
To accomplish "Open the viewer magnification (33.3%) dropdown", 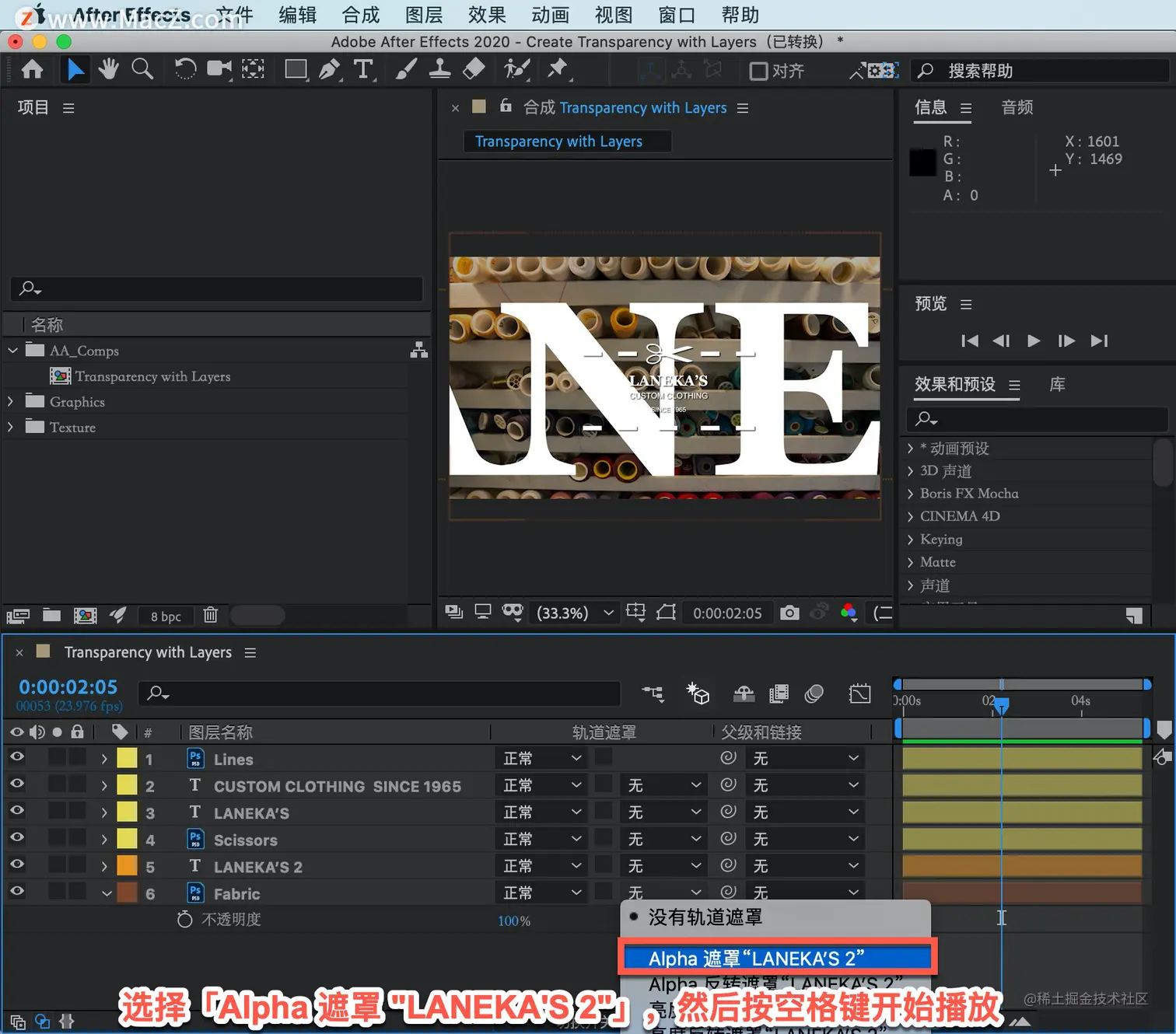I will click(576, 613).
